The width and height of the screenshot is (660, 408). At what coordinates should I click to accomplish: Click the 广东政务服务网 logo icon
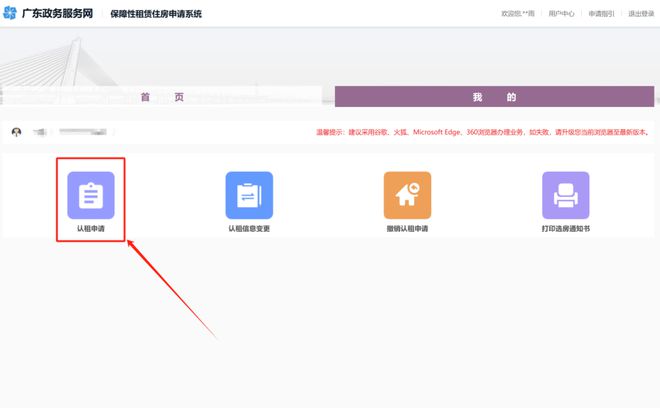point(10,13)
